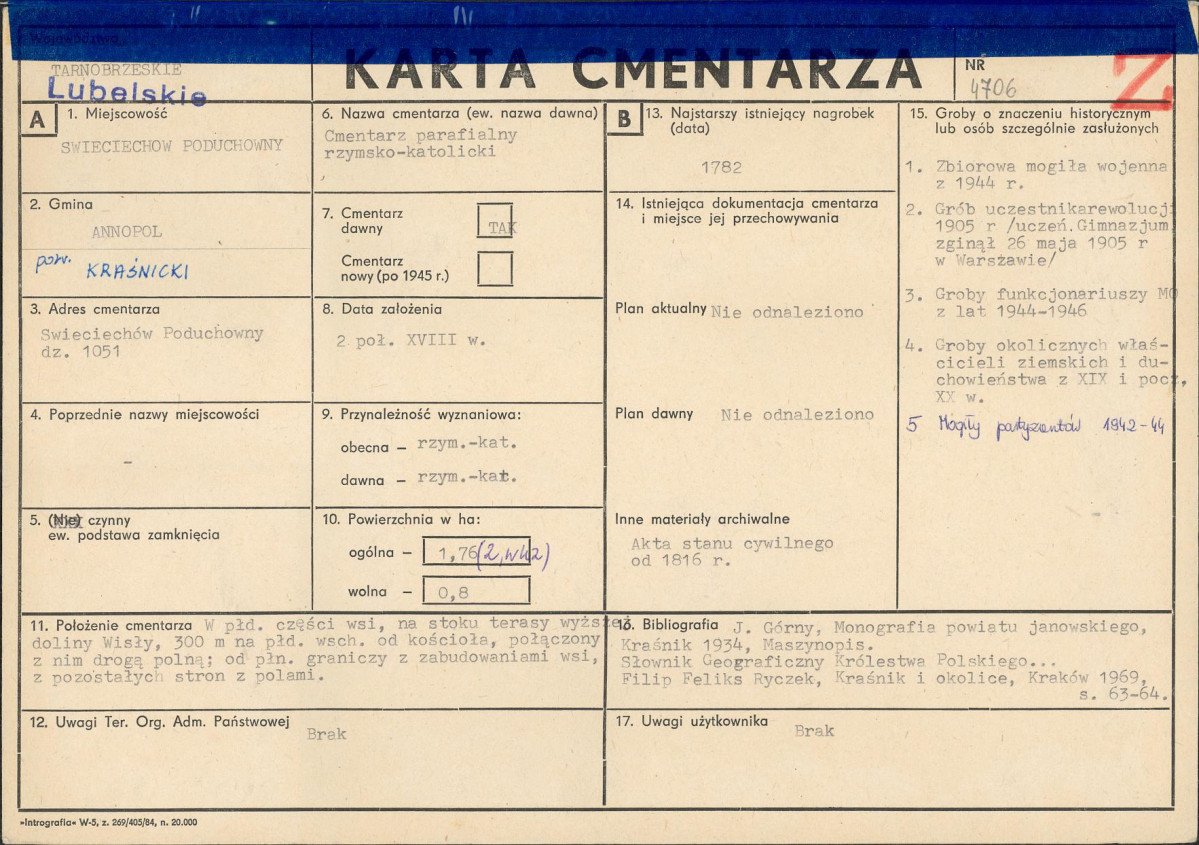
Task: Click the handwritten number 4706
Action: pyautogui.click(x=993, y=88)
